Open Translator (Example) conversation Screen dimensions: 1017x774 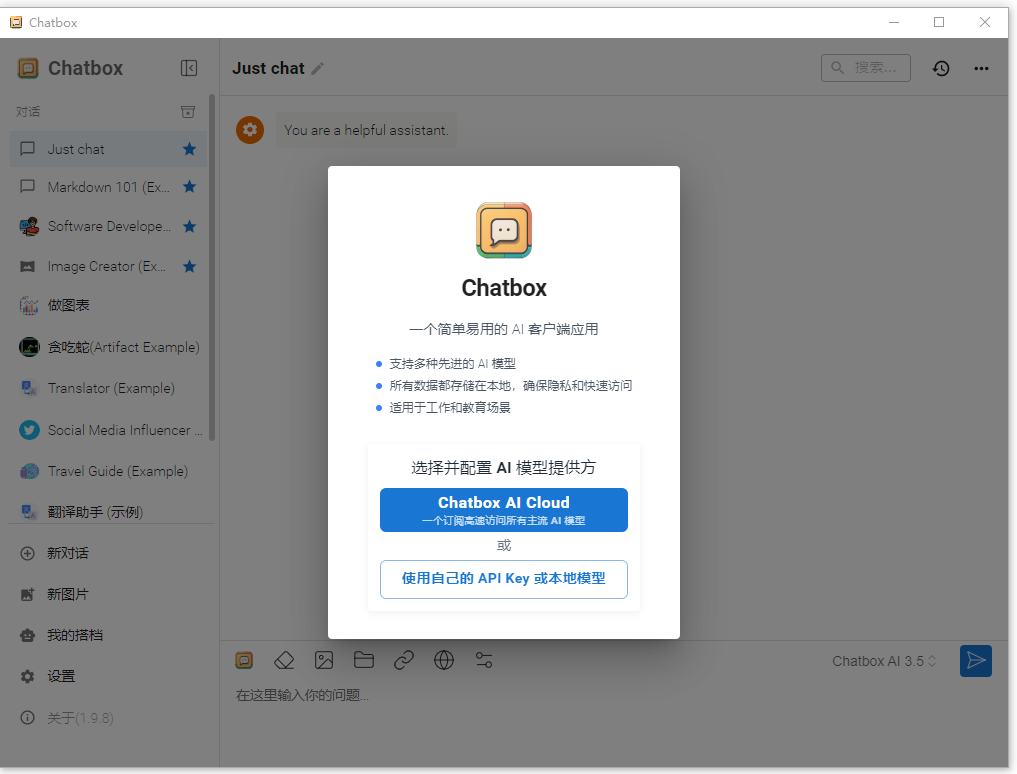point(108,388)
